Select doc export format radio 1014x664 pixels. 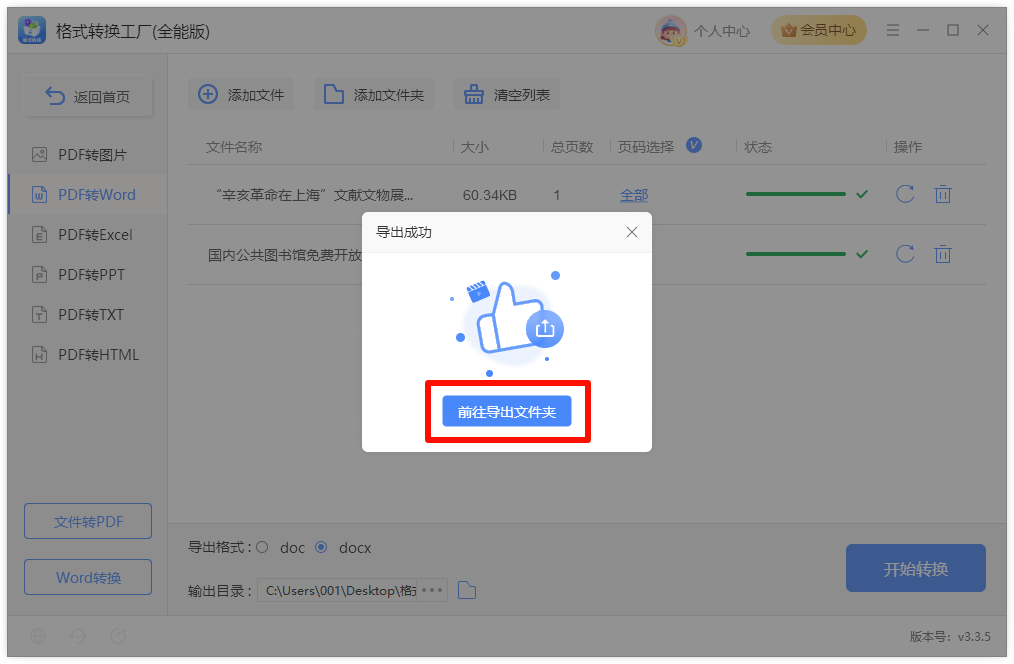tap(262, 548)
